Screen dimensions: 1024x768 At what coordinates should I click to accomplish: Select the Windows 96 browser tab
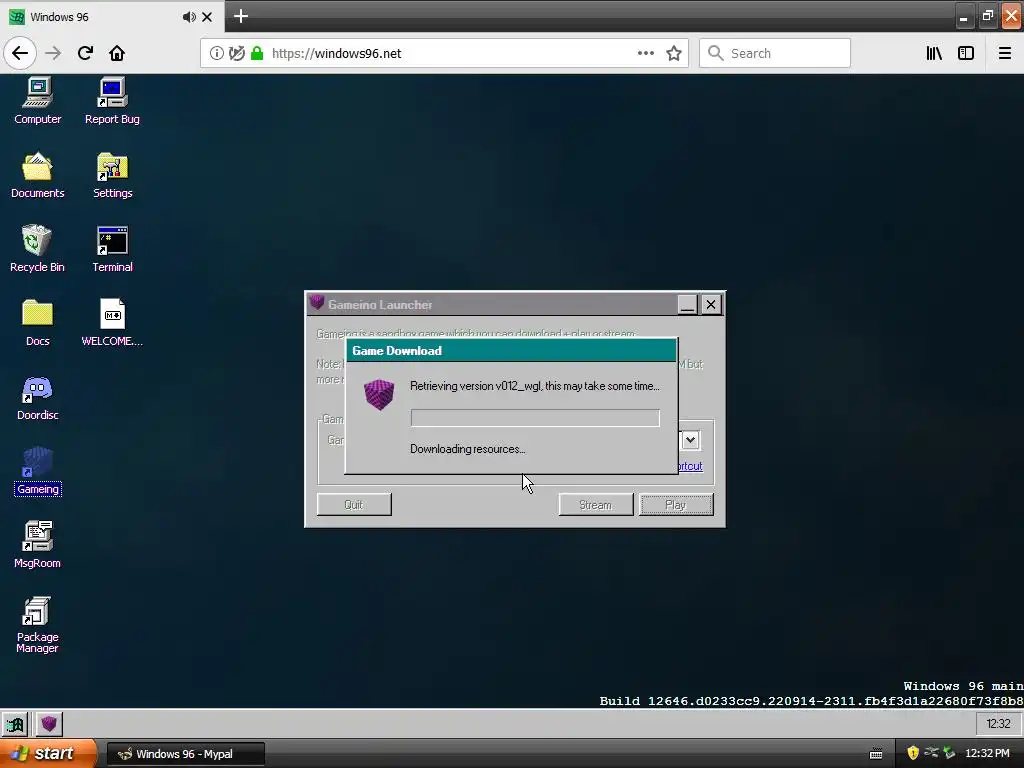tap(112, 17)
